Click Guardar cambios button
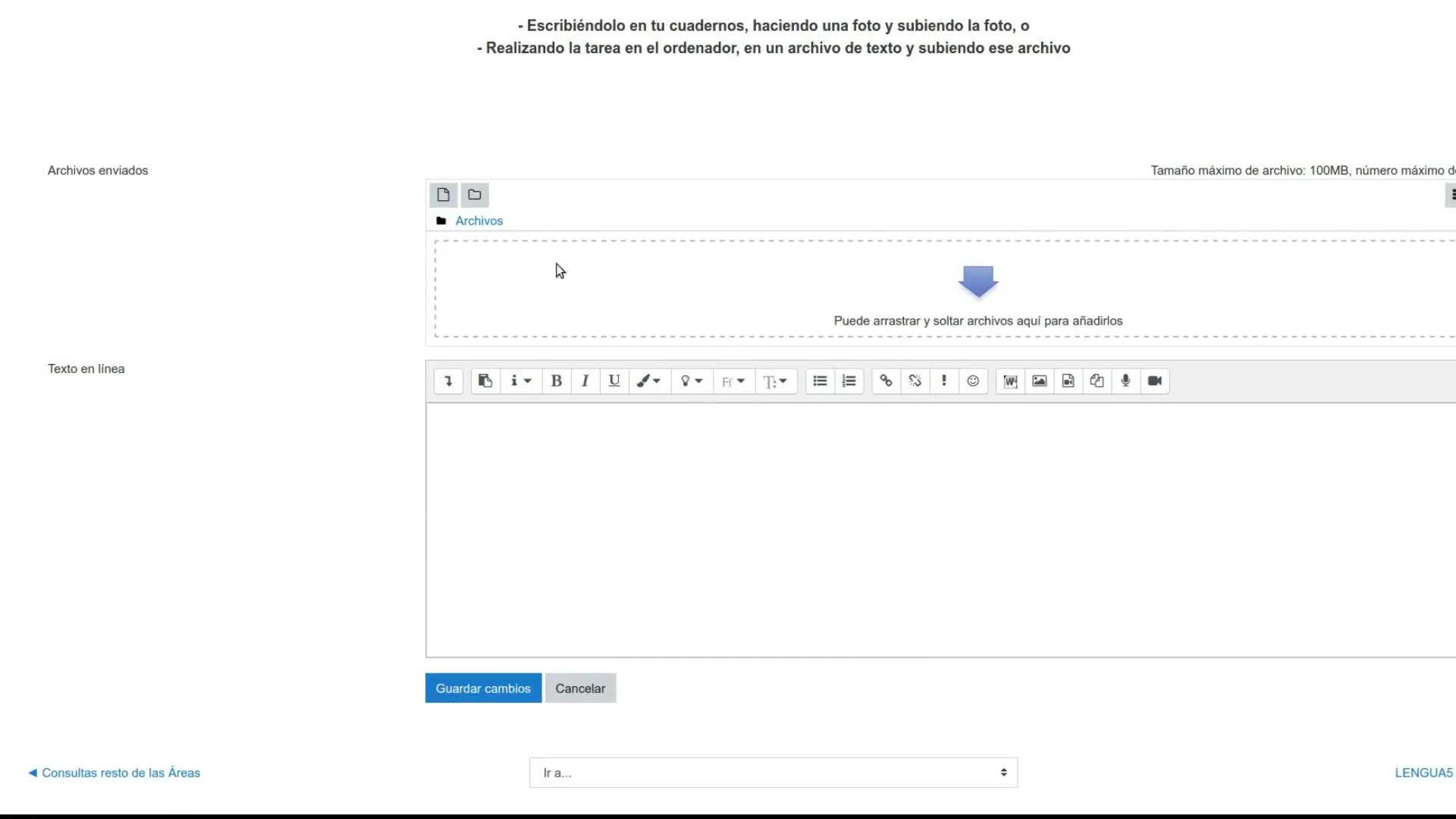Image resolution: width=1456 pixels, height=819 pixels. pos(483,689)
